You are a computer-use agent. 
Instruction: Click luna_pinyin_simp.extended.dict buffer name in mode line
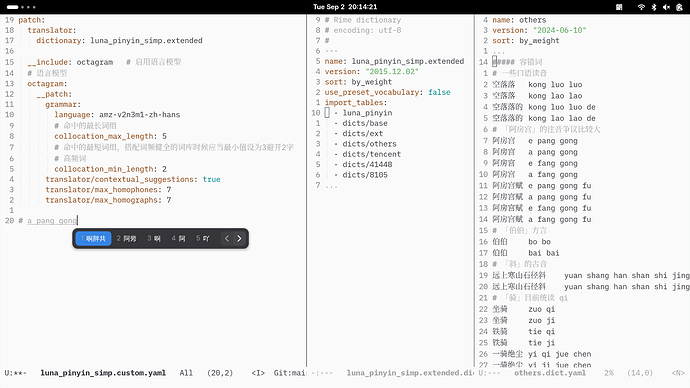410,373
